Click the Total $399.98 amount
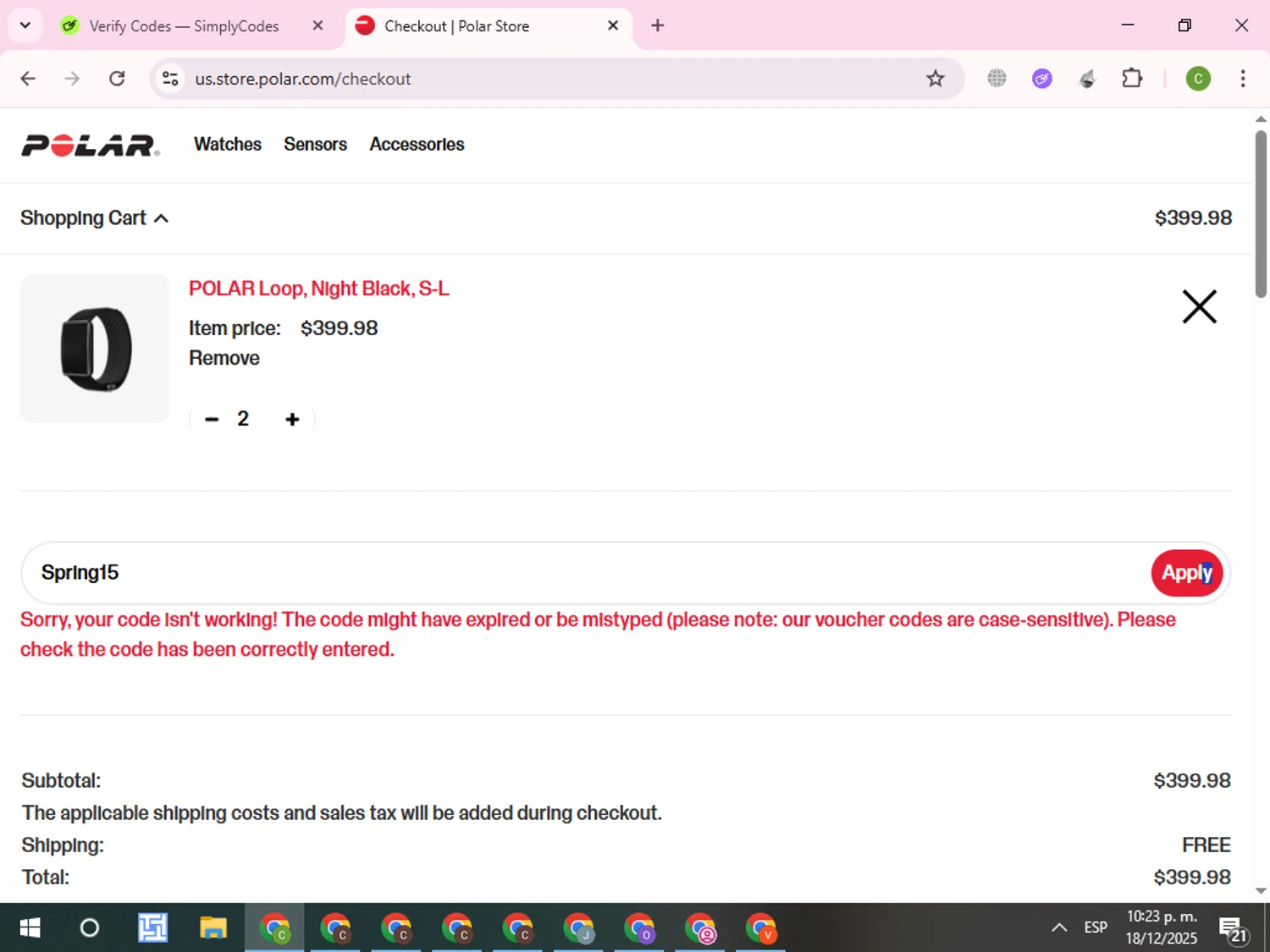 [1191, 877]
